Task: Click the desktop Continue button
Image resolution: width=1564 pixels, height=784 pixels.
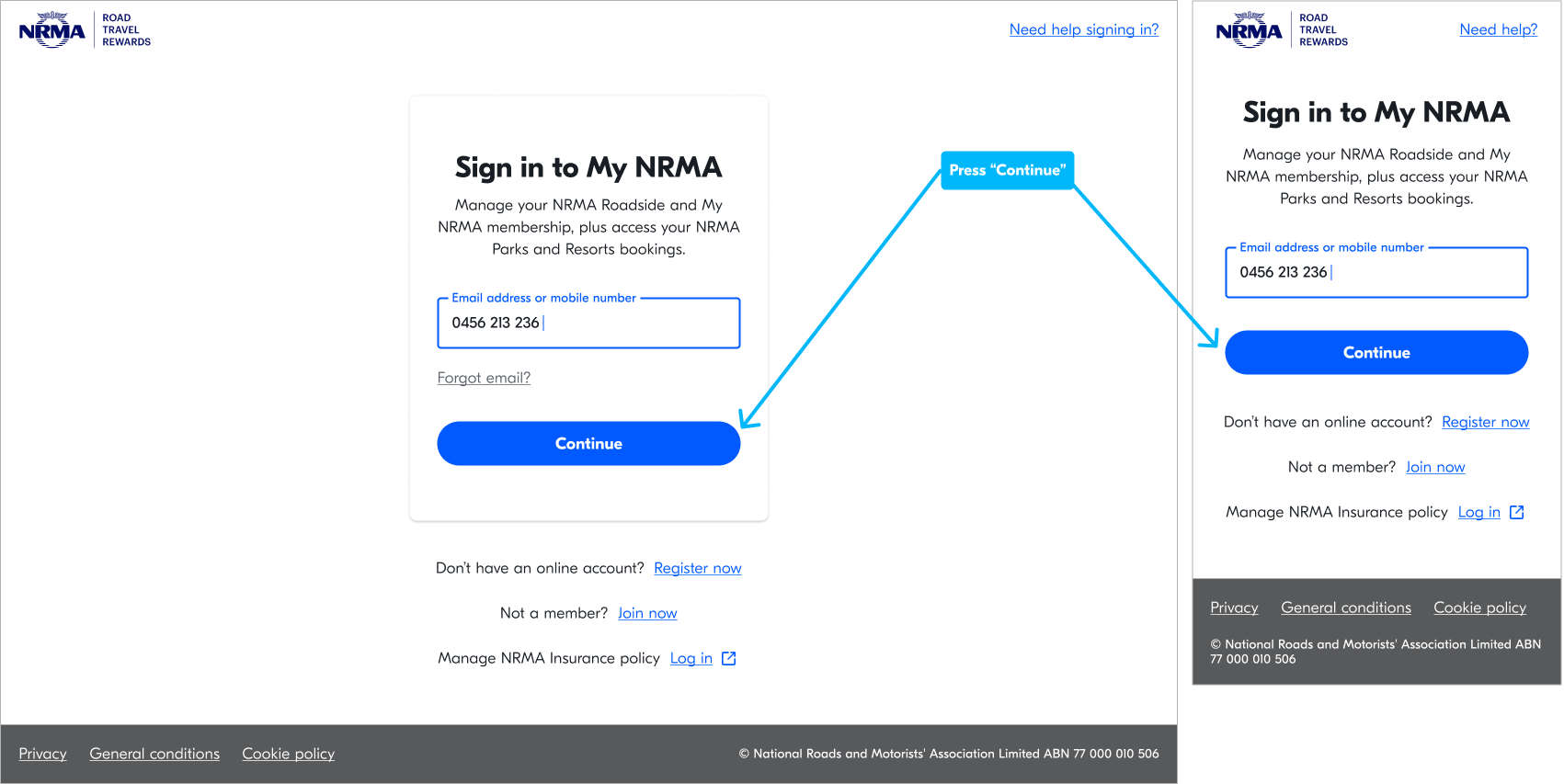Action: pyautogui.click(x=588, y=443)
